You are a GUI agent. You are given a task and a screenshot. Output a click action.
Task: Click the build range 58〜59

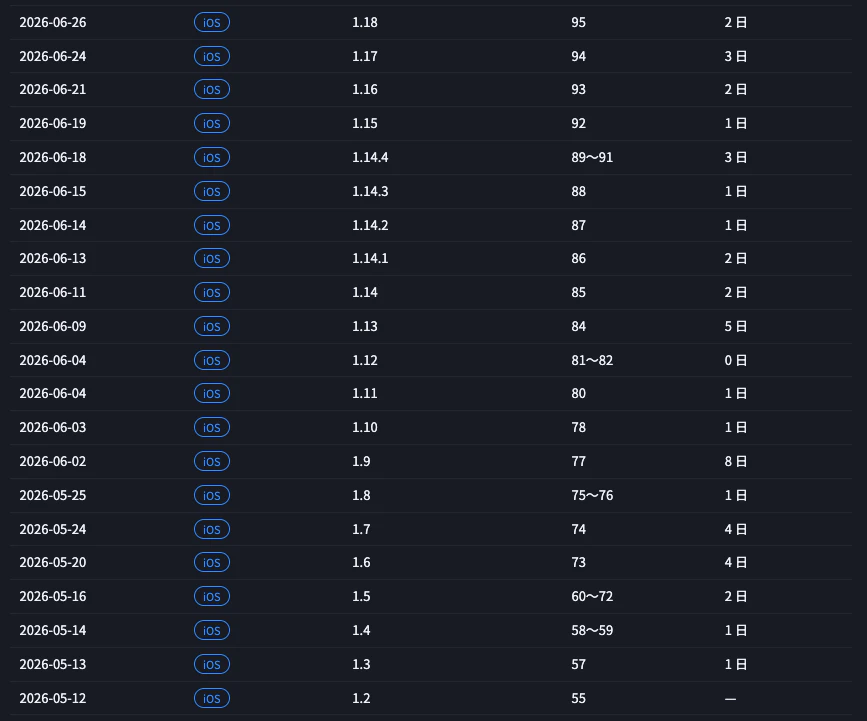tap(592, 631)
